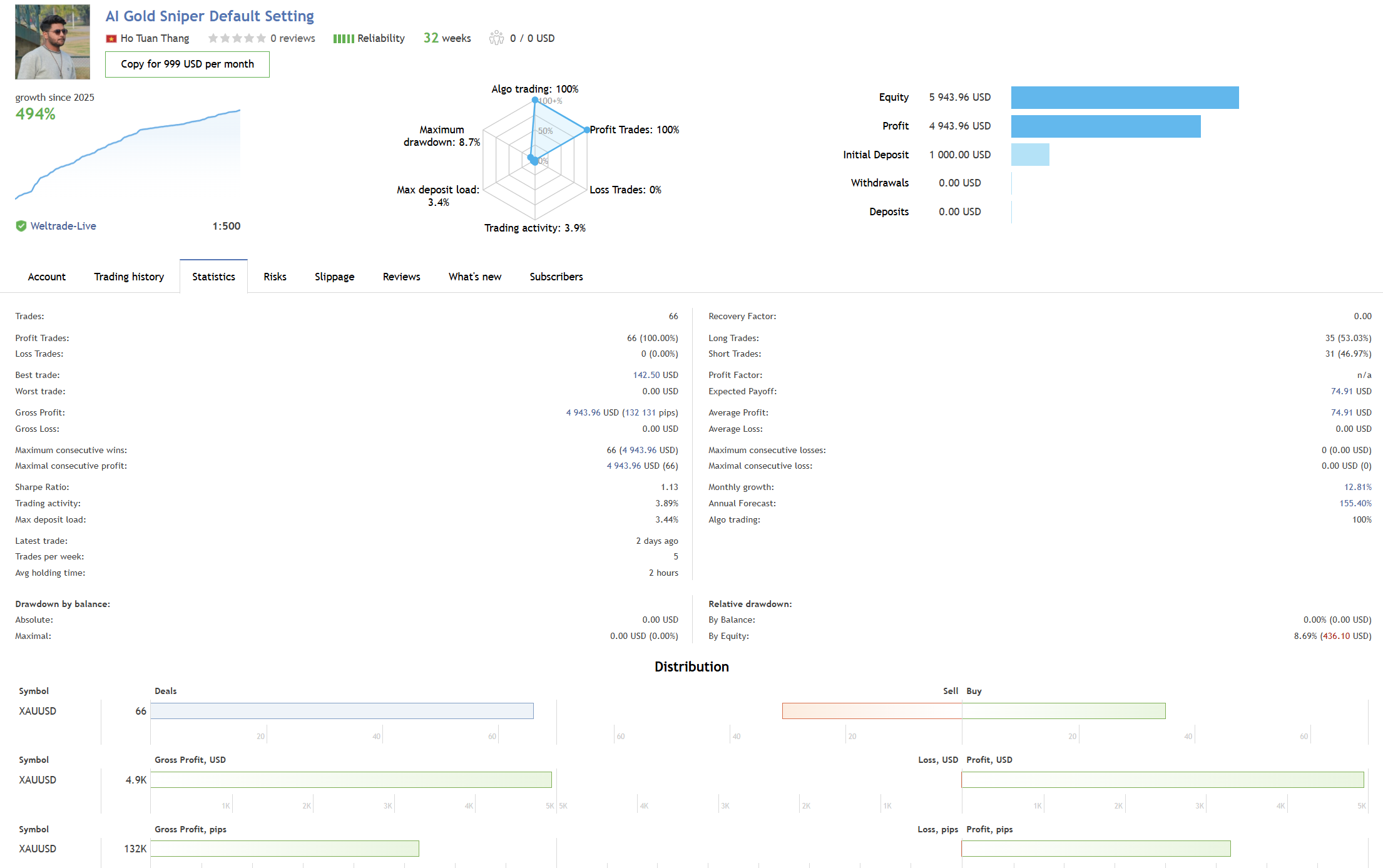Click the green Reliability bars icon

pos(343,39)
